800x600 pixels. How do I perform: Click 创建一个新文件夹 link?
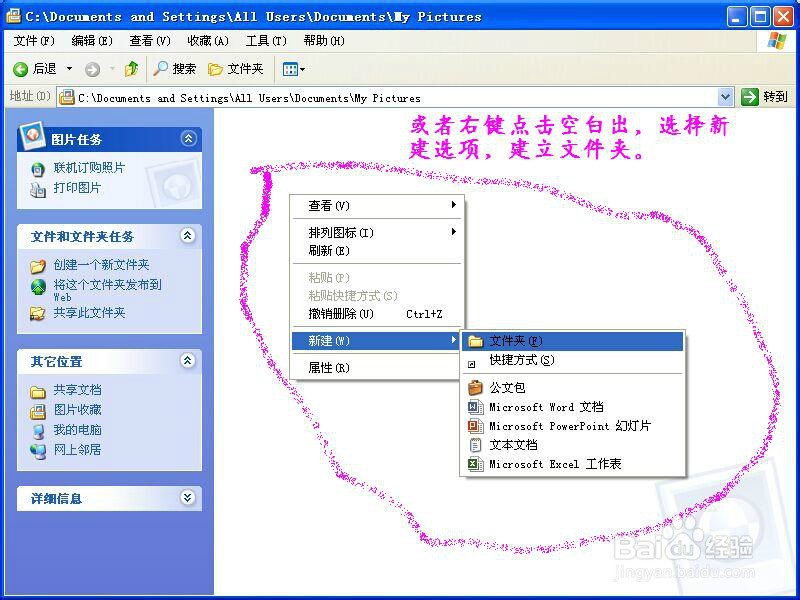(102, 265)
